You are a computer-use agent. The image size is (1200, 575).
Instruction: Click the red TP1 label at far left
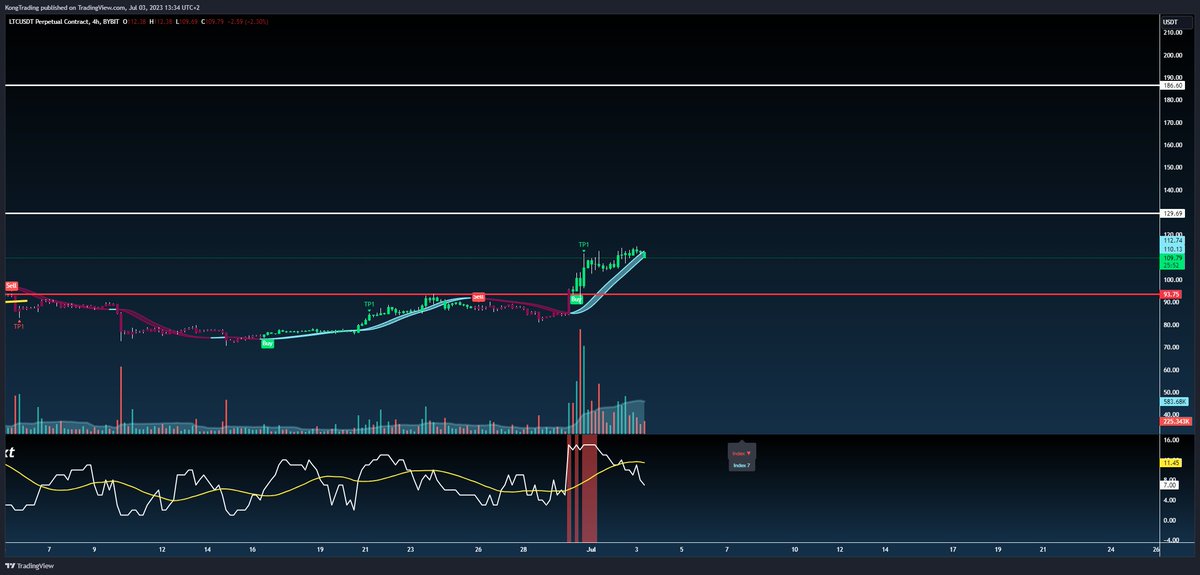tap(19, 326)
